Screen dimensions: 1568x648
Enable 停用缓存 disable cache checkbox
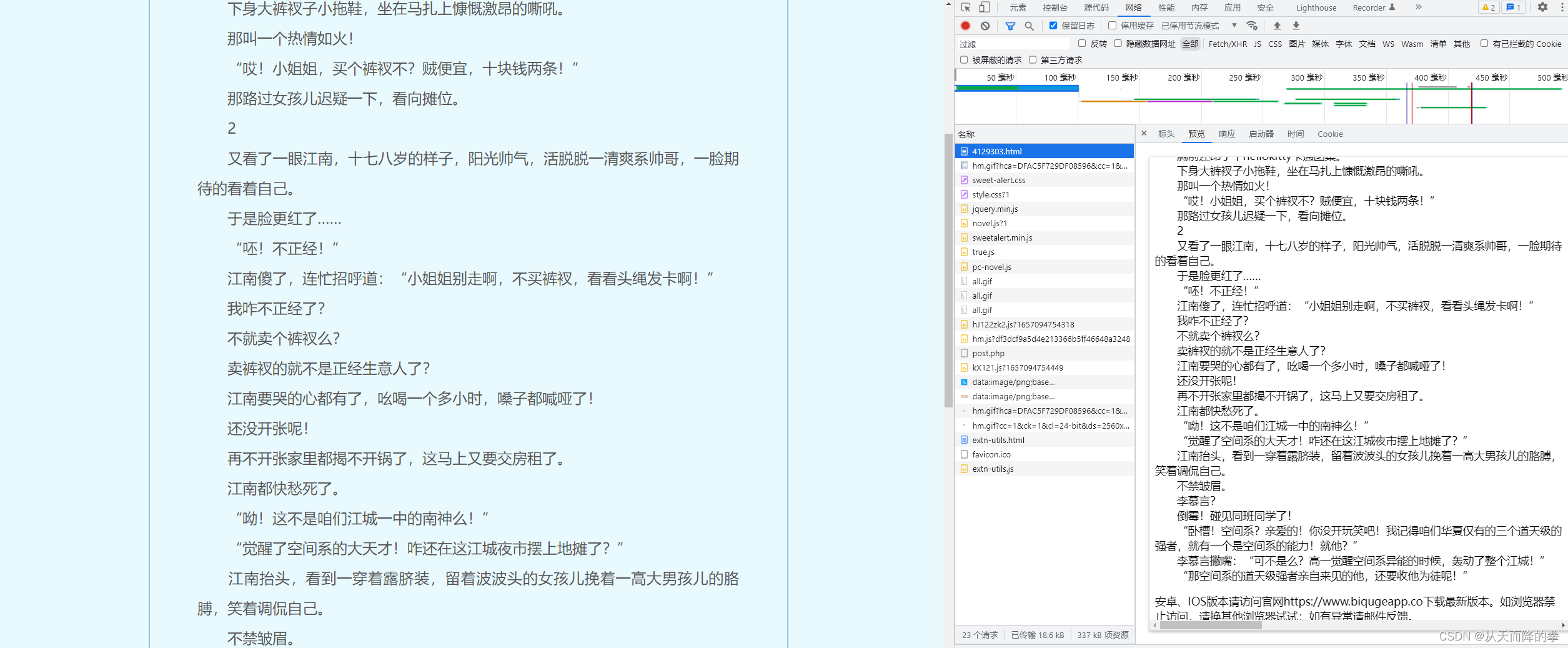click(x=1112, y=26)
